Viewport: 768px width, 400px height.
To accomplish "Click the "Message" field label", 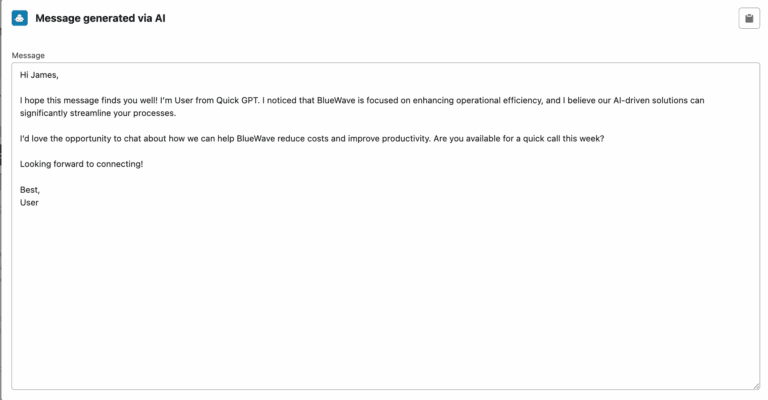I will [x=28, y=55].
